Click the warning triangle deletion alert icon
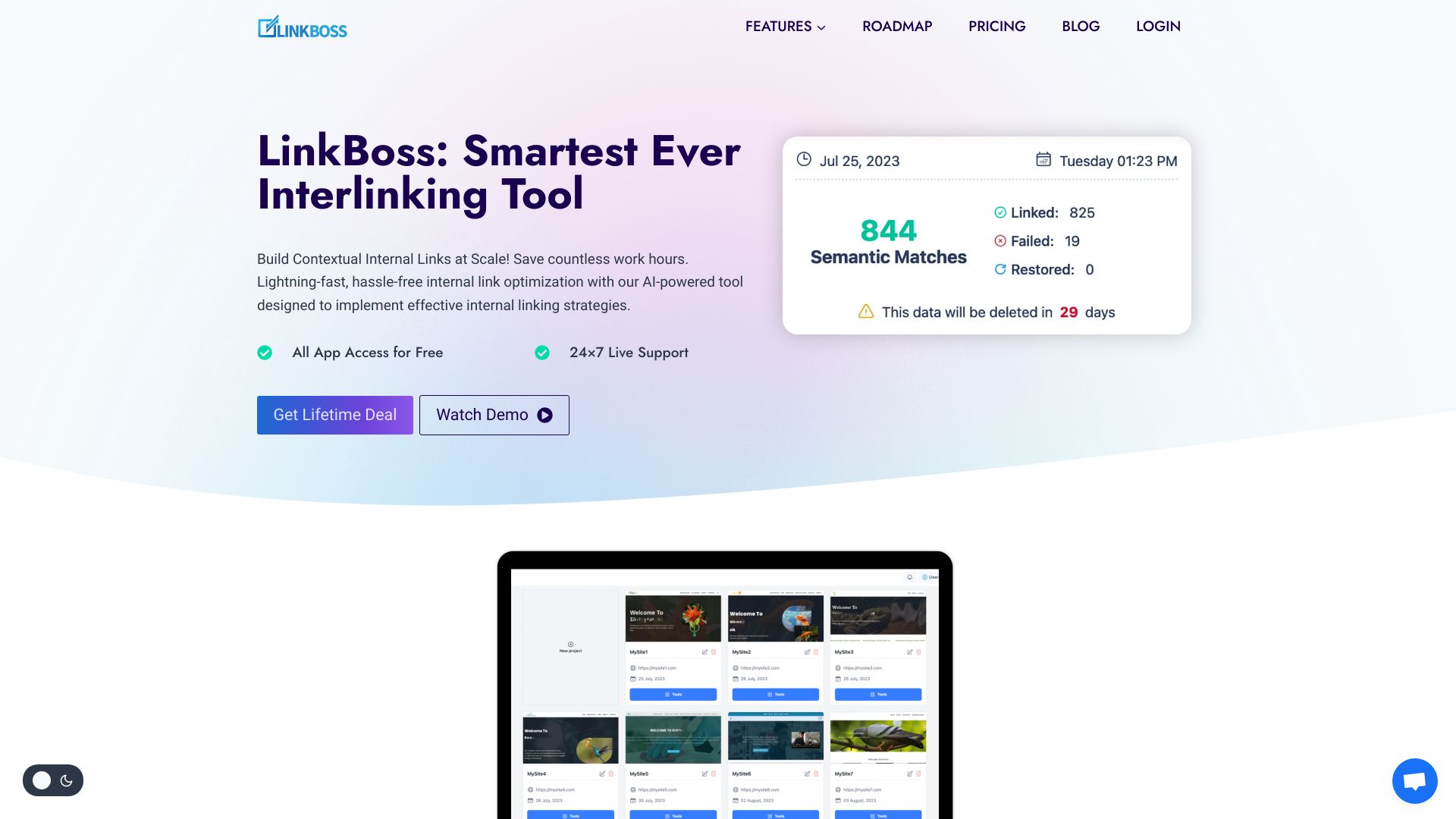 coord(865,311)
